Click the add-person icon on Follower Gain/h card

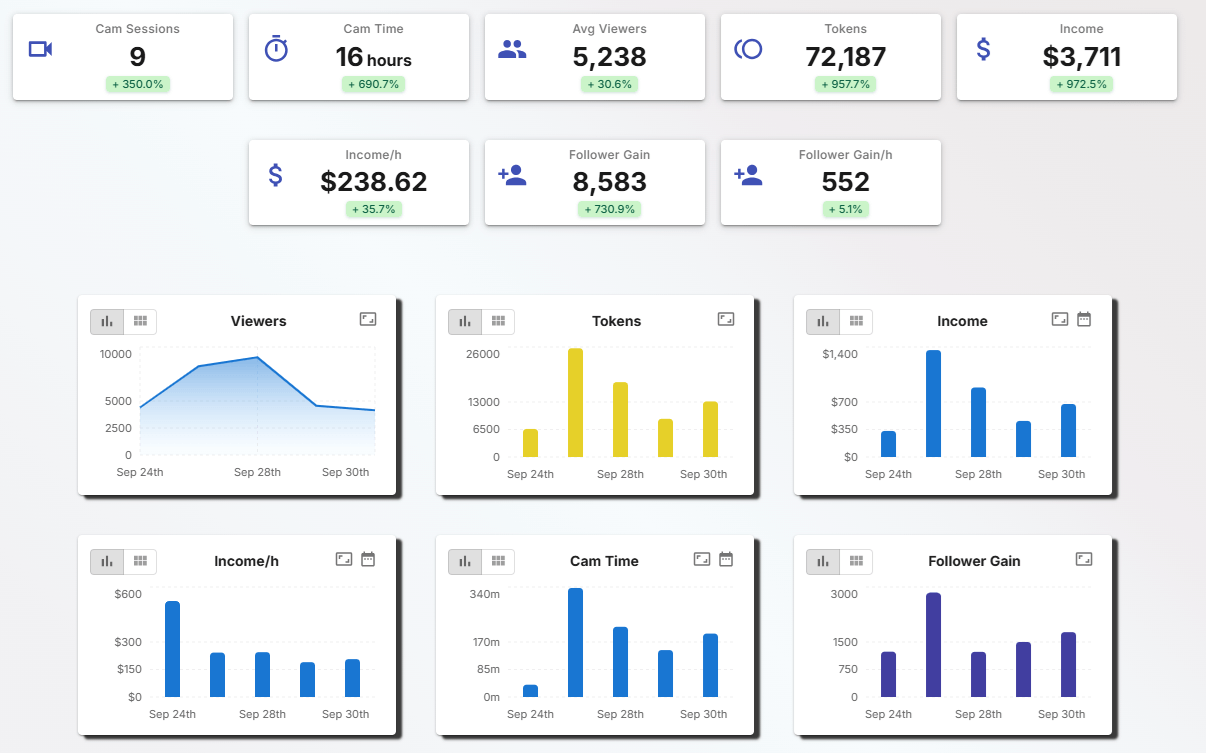(x=748, y=175)
